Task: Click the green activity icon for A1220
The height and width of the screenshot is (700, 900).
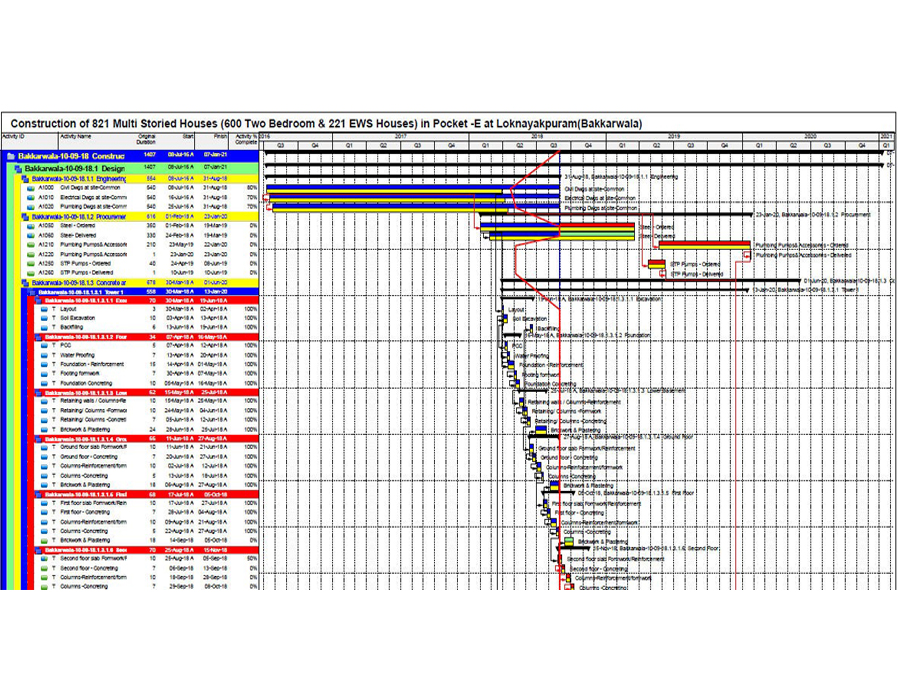Action: [31, 254]
